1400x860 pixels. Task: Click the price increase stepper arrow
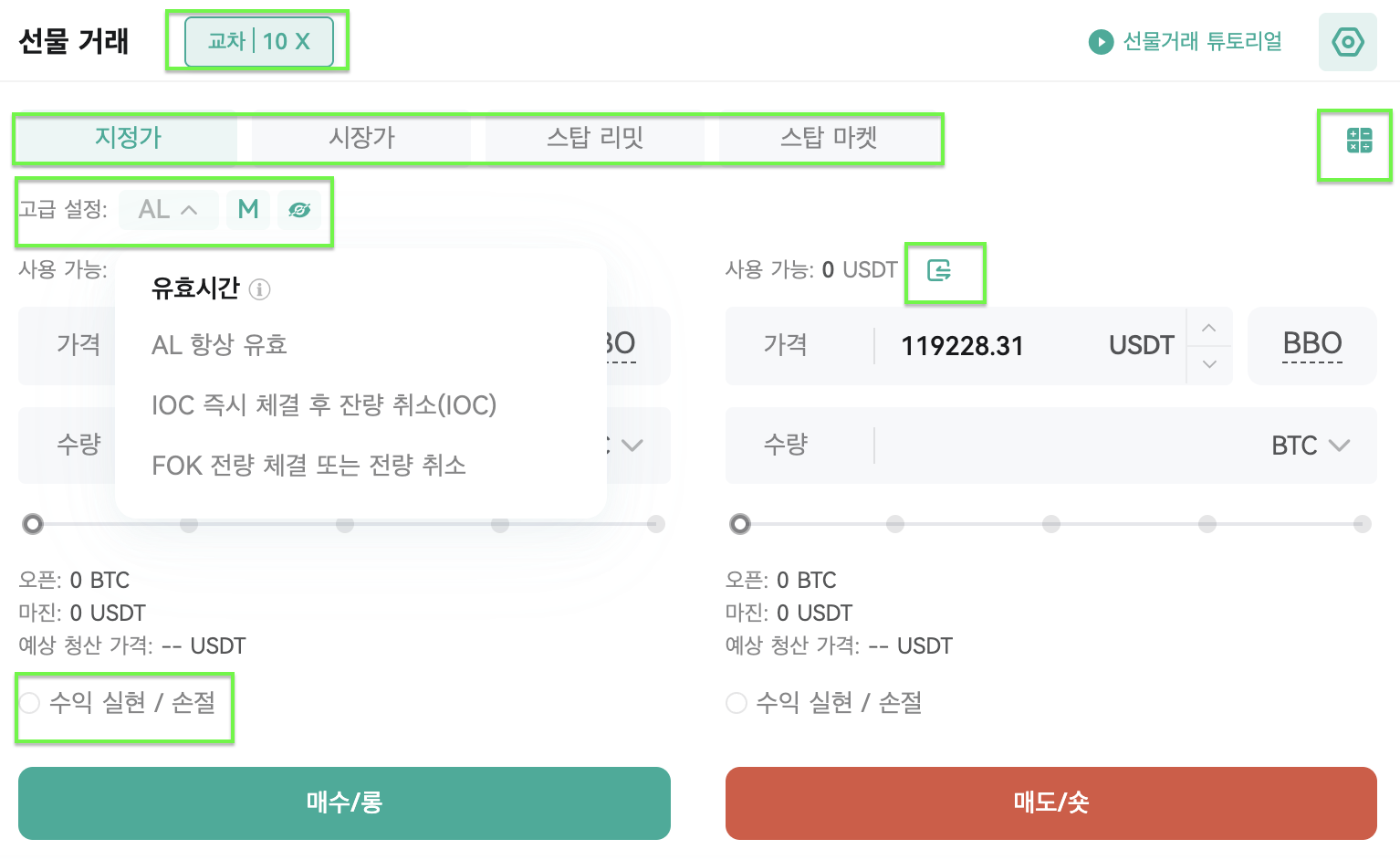click(1208, 328)
